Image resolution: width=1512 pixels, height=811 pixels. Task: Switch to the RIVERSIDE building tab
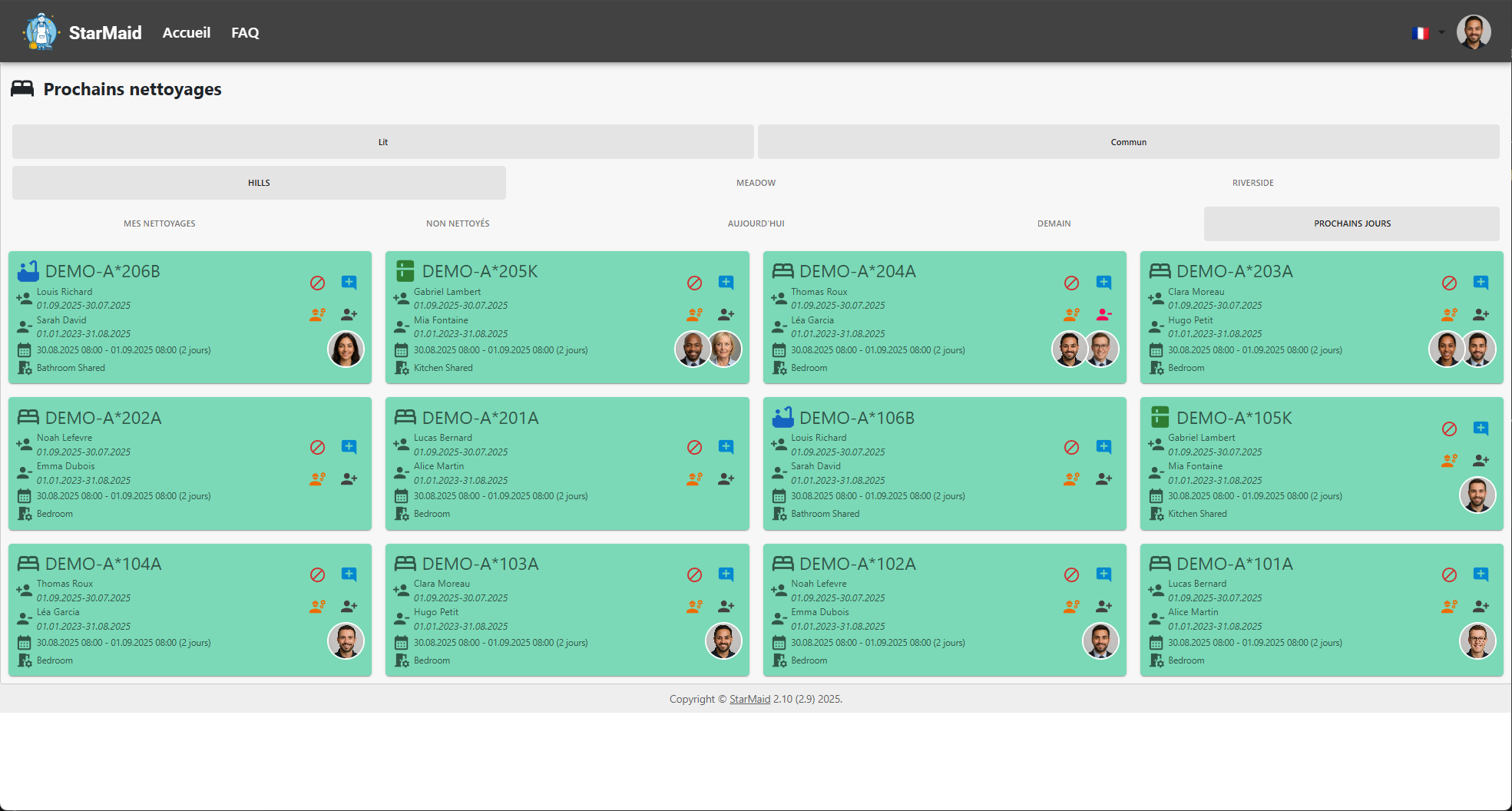[x=1252, y=183]
